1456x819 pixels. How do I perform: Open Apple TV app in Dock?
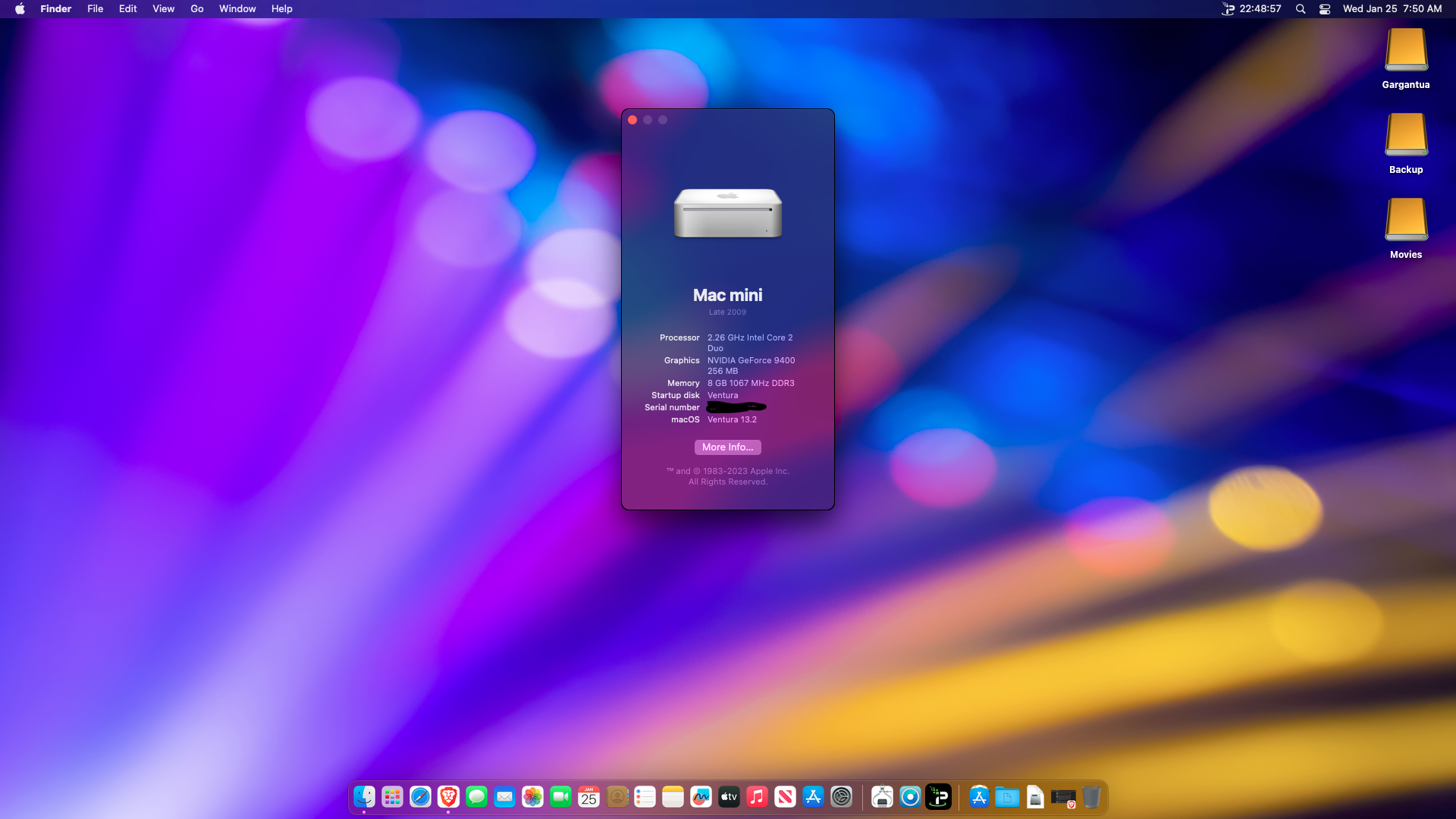[x=729, y=797]
